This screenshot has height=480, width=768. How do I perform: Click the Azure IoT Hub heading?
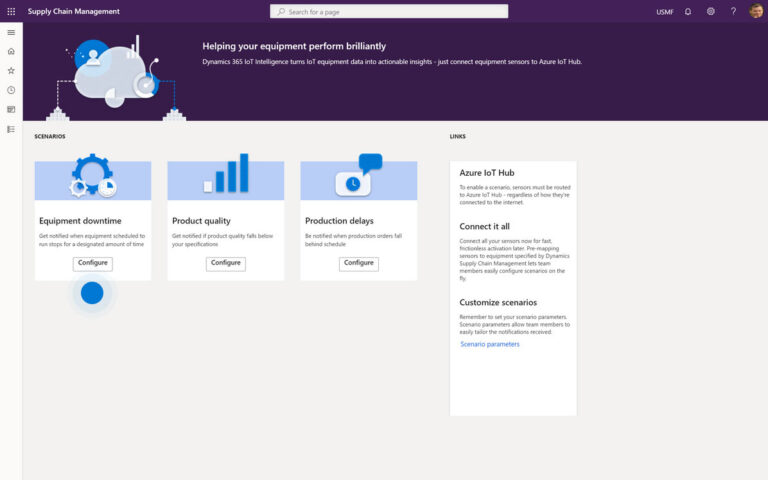click(x=487, y=173)
